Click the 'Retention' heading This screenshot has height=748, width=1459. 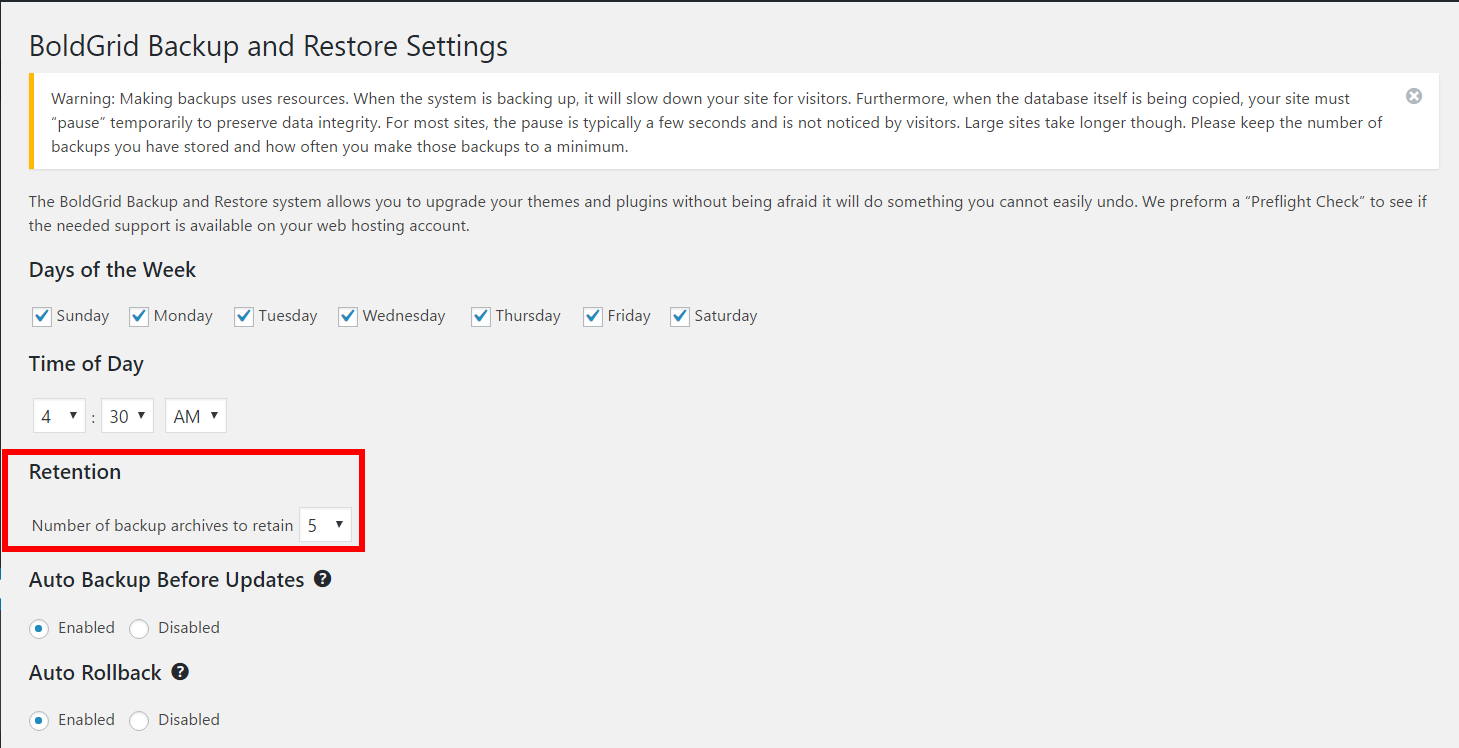tap(75, 472)
